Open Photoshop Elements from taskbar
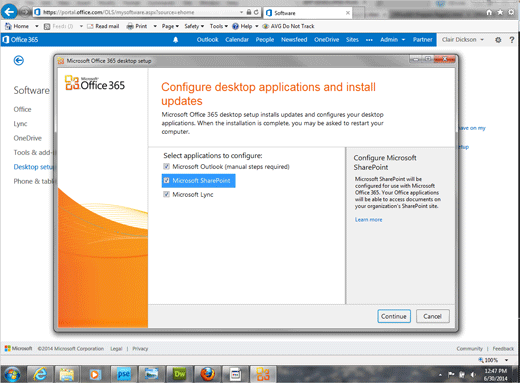Screen dimensions: 520x383 [123, 374]
